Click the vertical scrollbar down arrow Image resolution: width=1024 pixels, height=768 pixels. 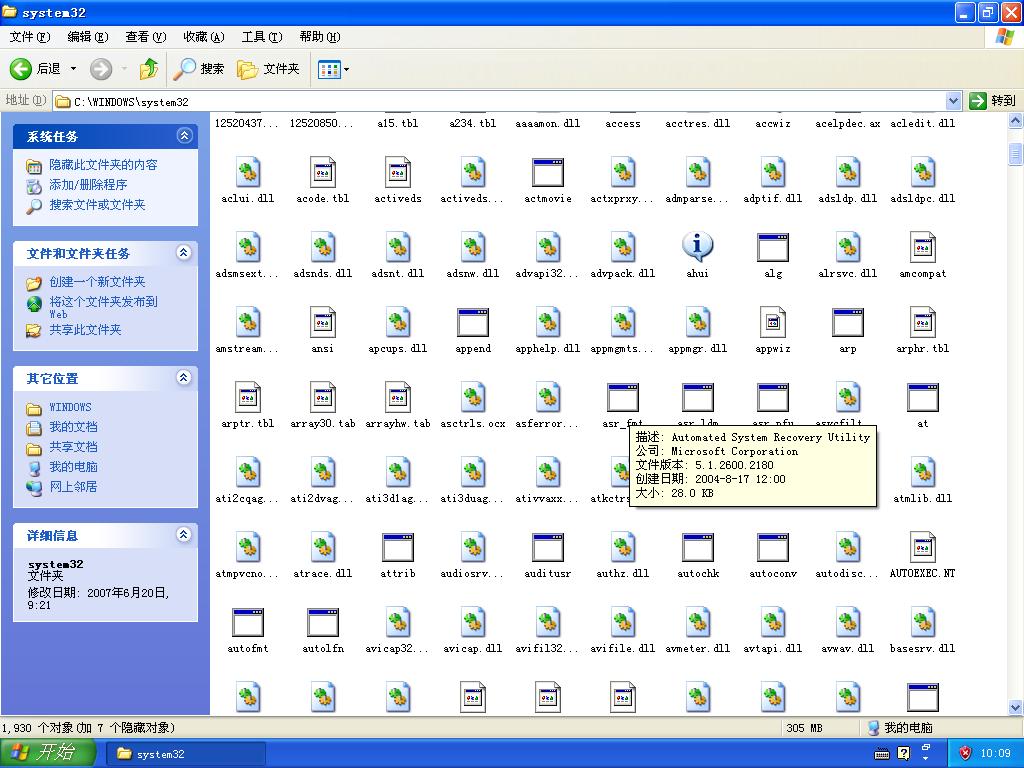click(1015, 707)
